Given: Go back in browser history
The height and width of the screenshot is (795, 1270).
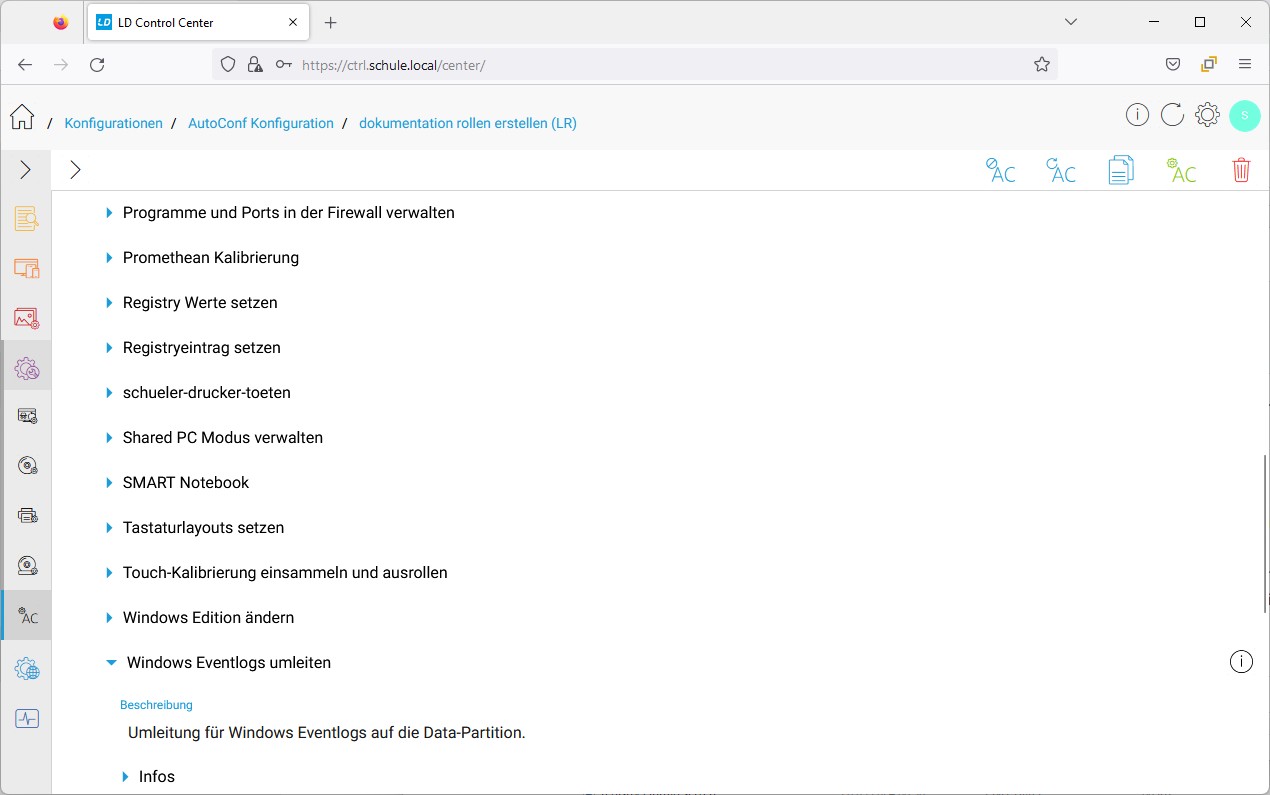Looking at the screenshot, I should (25, 64).
